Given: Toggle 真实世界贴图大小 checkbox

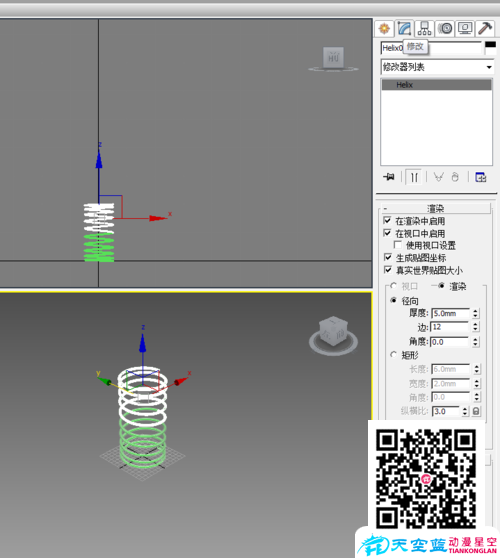Looking at the screenshot, I should tap(388, 270).
